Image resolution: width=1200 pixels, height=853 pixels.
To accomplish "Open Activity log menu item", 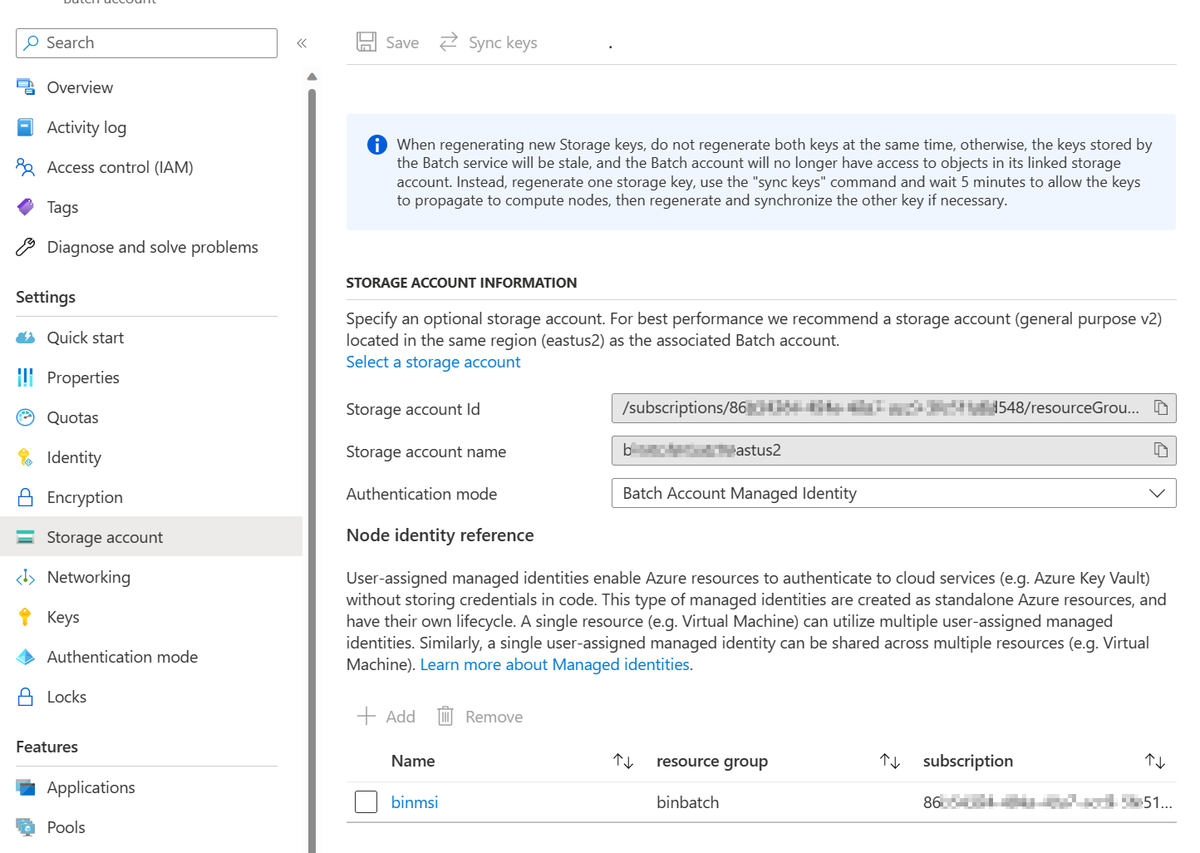I will click(x=87, y=127).
